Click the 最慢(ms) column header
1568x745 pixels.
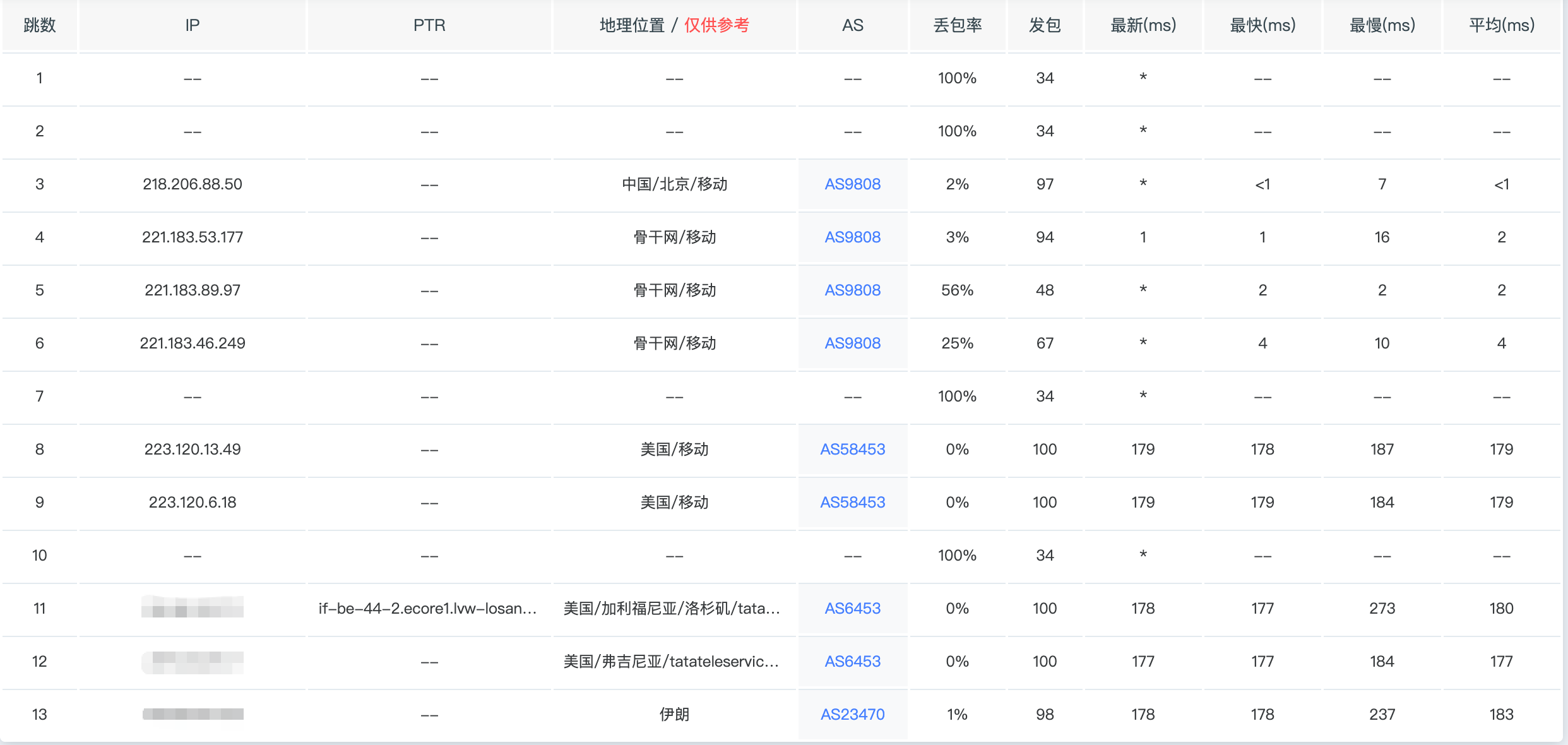pos(1382,25)
